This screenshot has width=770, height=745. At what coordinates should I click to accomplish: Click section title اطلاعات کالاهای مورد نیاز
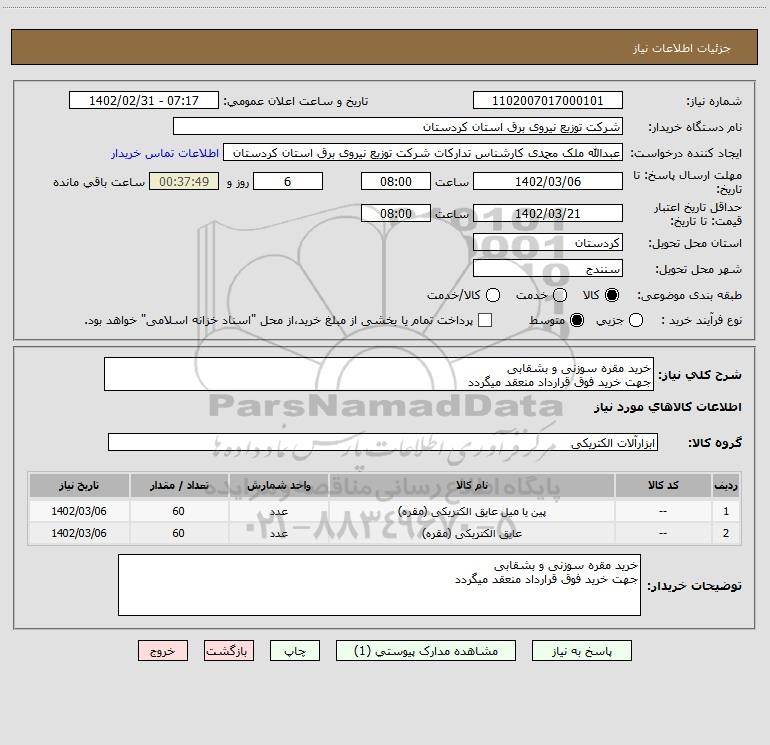(668, 407)
